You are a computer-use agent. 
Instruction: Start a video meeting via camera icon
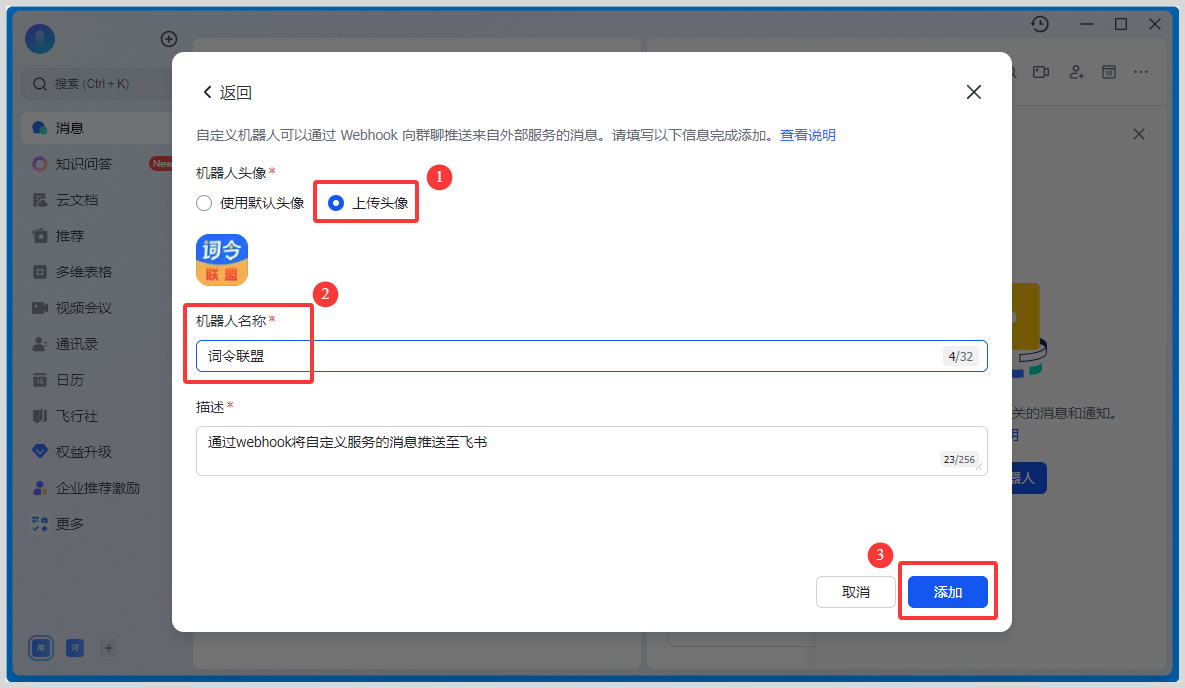click(x=1041, y=72)
